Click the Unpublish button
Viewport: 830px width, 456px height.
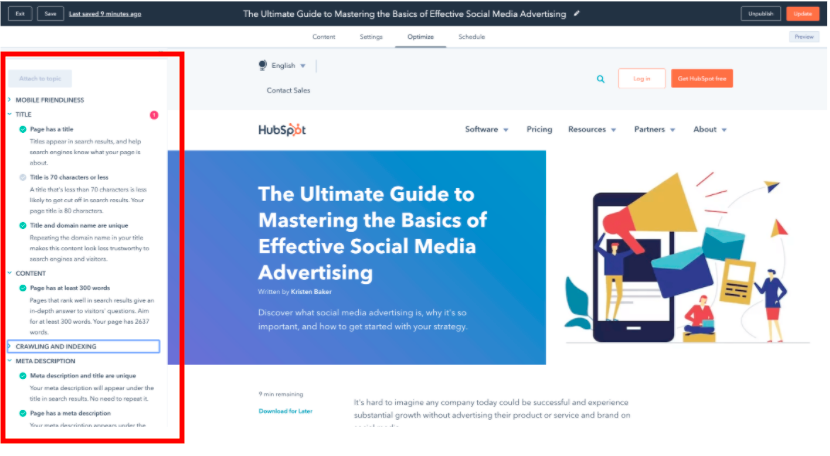click(x=761, y=14)
